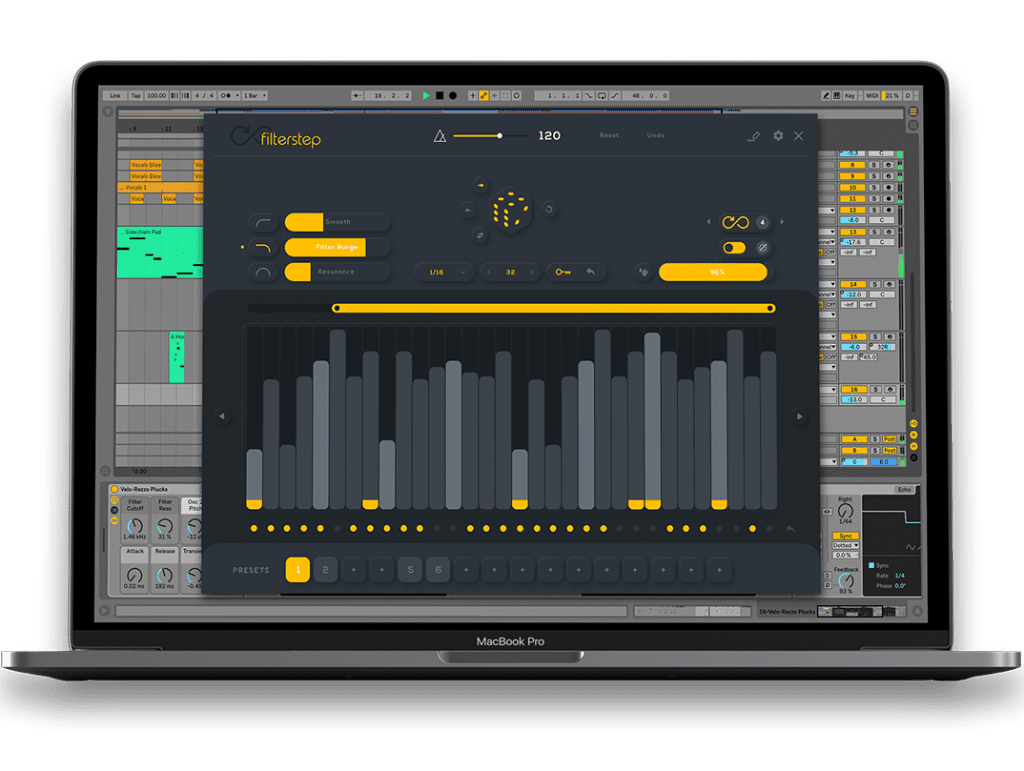Click the Tap tempo button in Ableton
The width and height of the screenshot is (1024, 771).
[x=136, y=95]
